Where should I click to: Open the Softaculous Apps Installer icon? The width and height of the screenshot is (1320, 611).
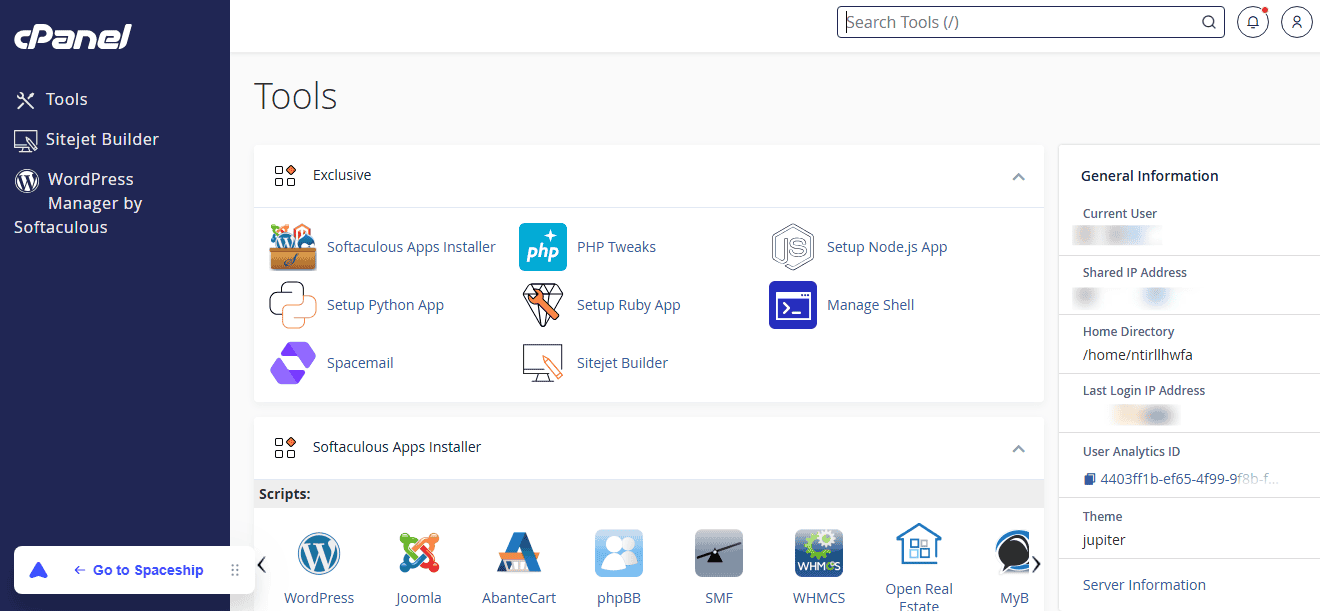tap(293, 247)
